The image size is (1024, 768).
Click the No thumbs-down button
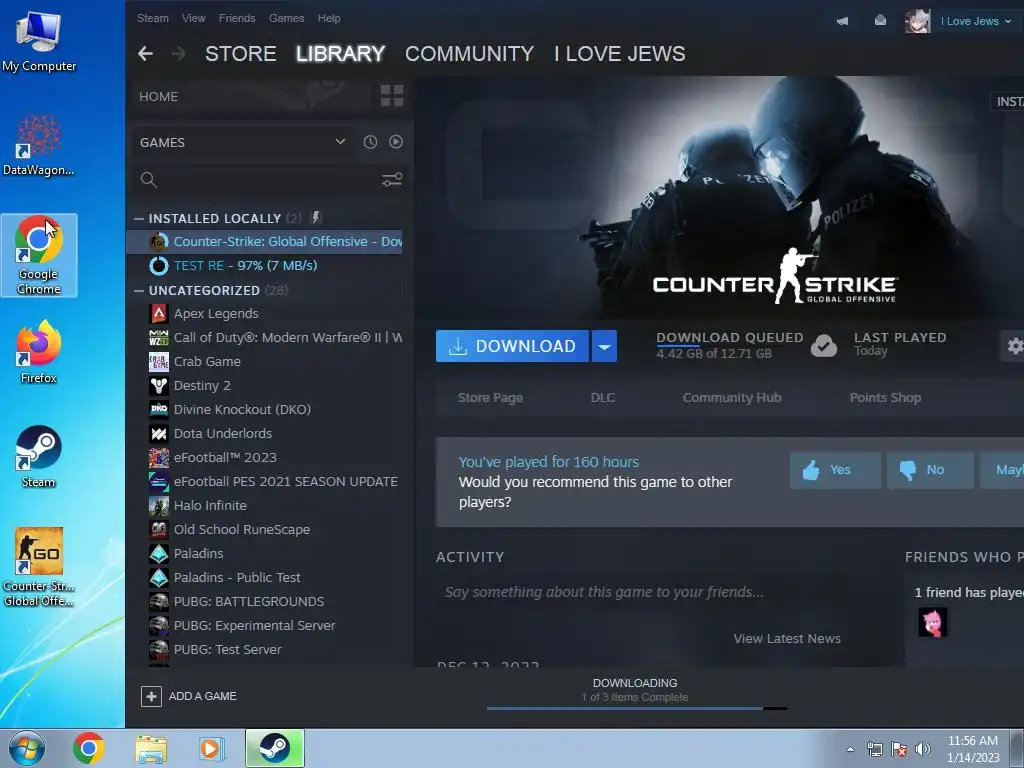pos(931,470)
